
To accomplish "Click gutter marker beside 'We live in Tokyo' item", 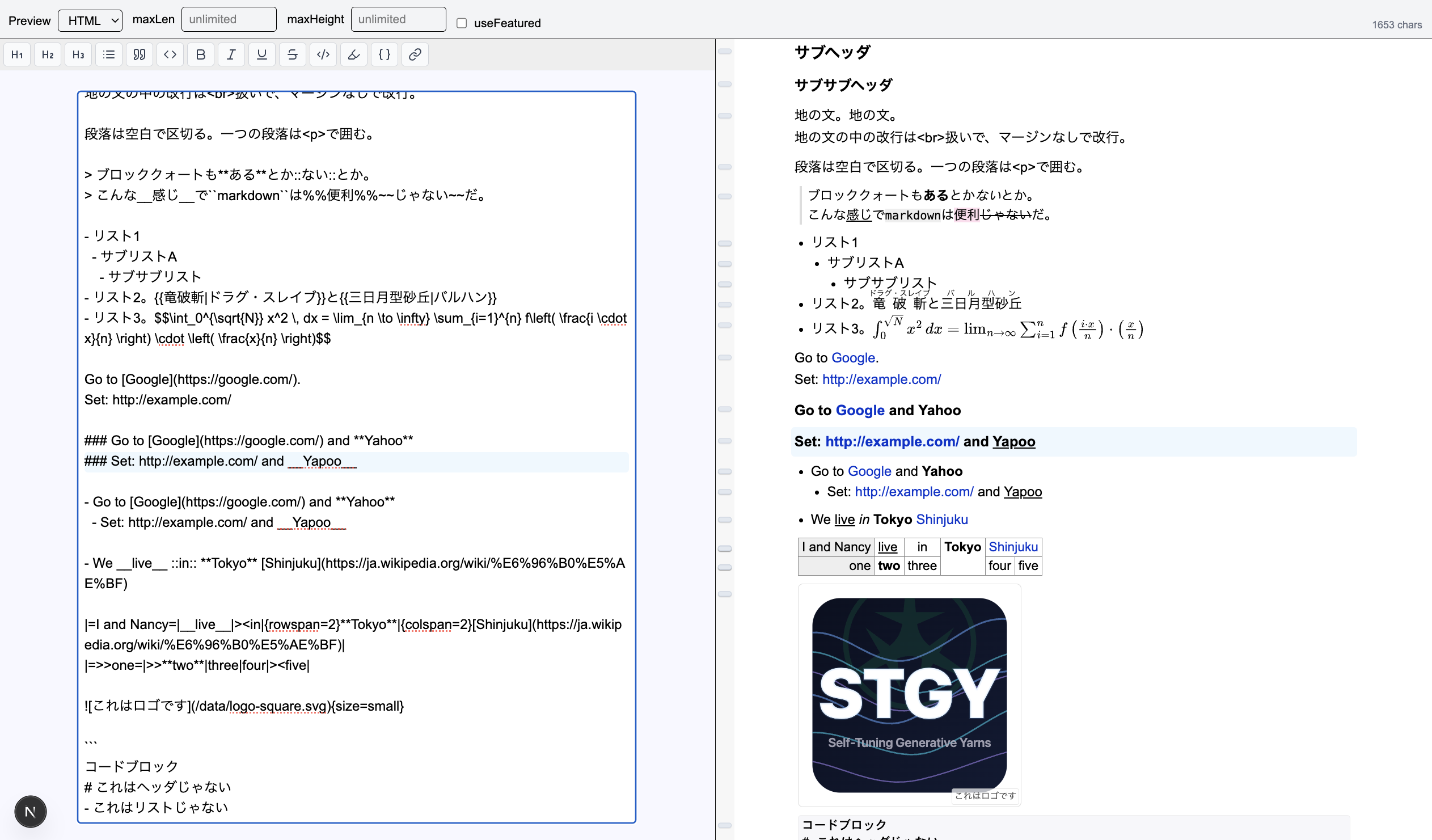I will tap(725, 520).
